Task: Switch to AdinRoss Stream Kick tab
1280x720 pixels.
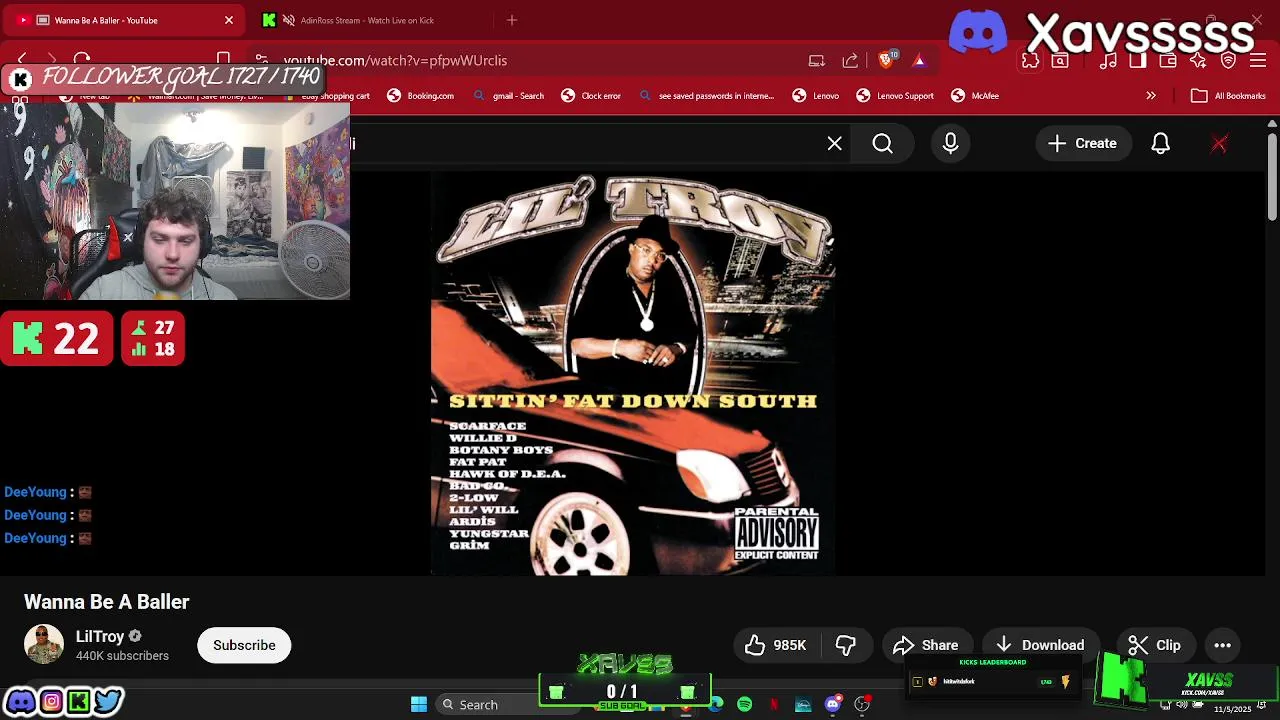Action: click(366, 20)
